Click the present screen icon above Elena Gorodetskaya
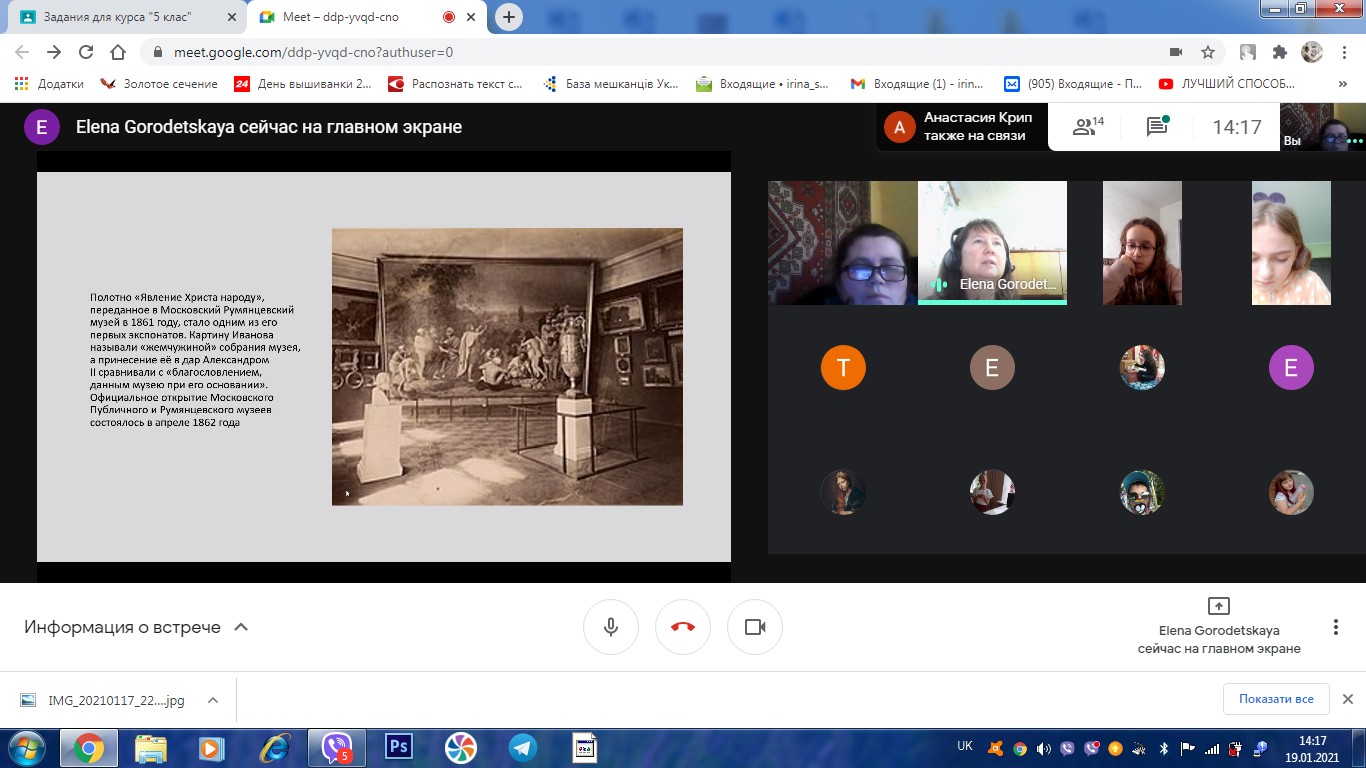1366x768 pixels. pos(1218,606)
